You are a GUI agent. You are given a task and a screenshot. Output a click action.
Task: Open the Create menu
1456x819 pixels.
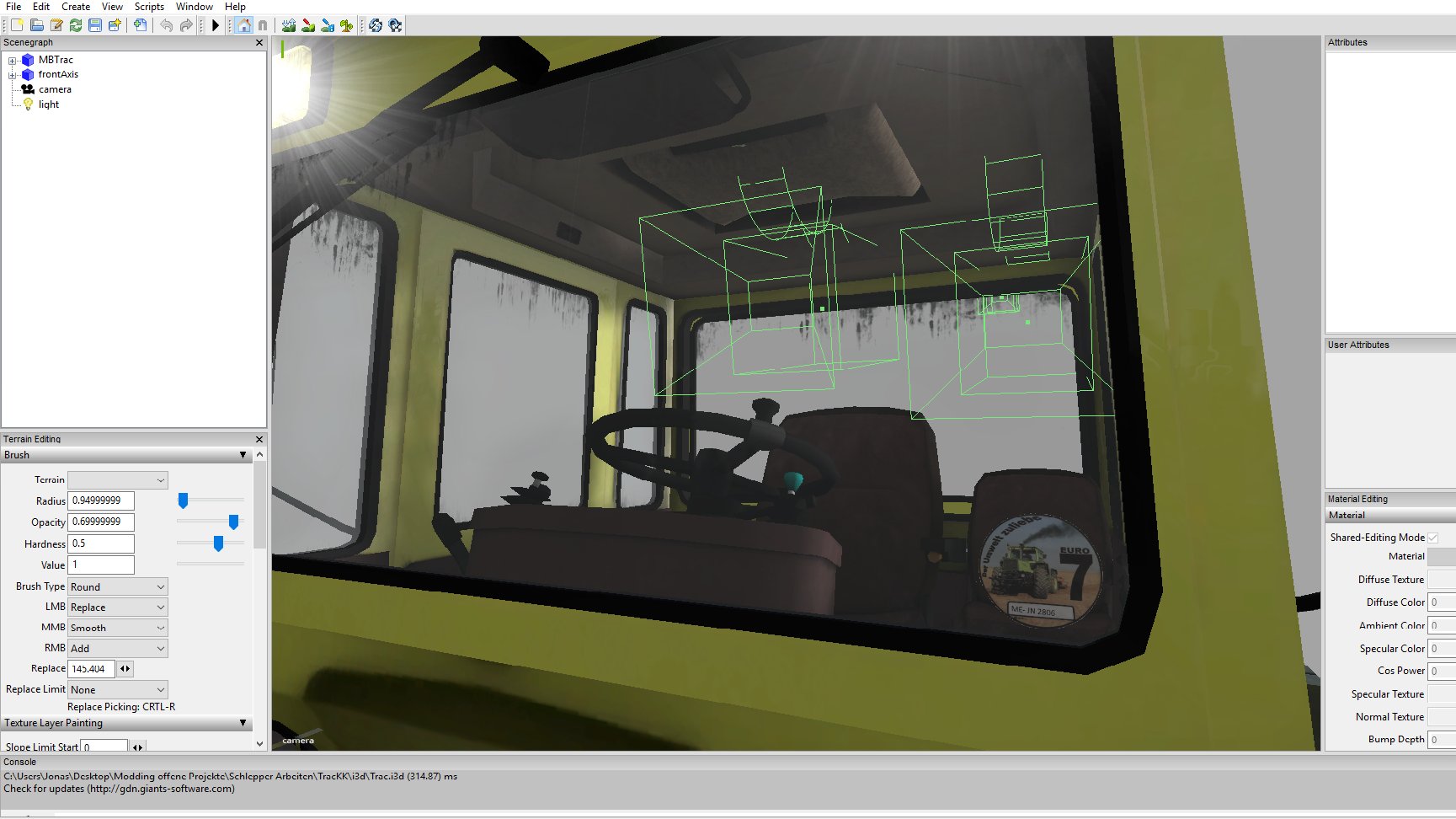[x=76, y=7]
